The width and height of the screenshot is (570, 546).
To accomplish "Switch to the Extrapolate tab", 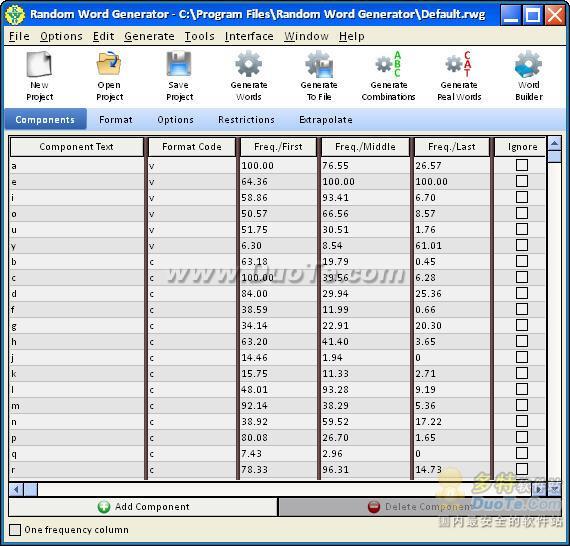I will (326, 120).
